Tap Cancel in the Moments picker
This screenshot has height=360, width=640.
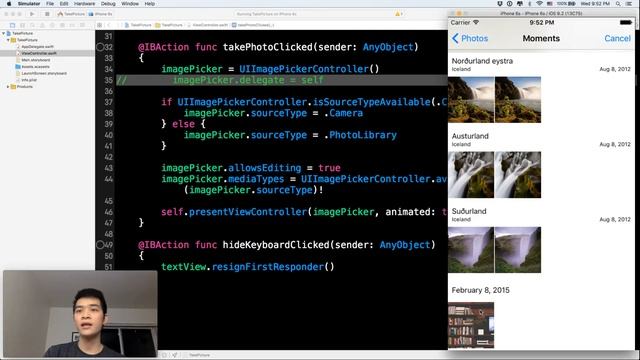617,38
